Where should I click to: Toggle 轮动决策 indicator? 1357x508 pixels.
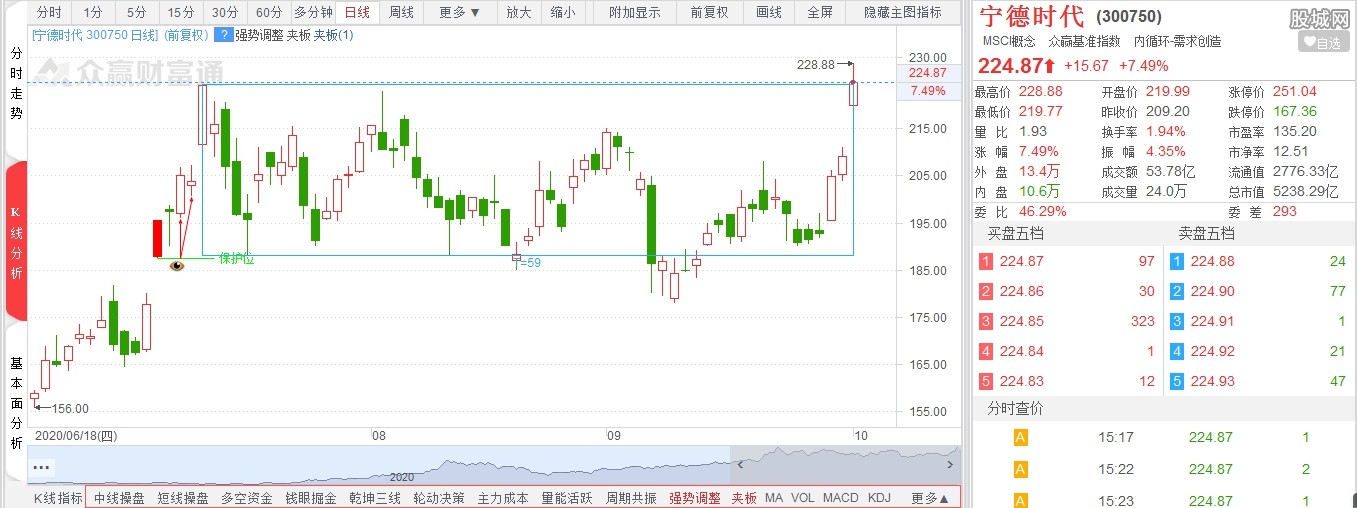(x=439, y=498)
